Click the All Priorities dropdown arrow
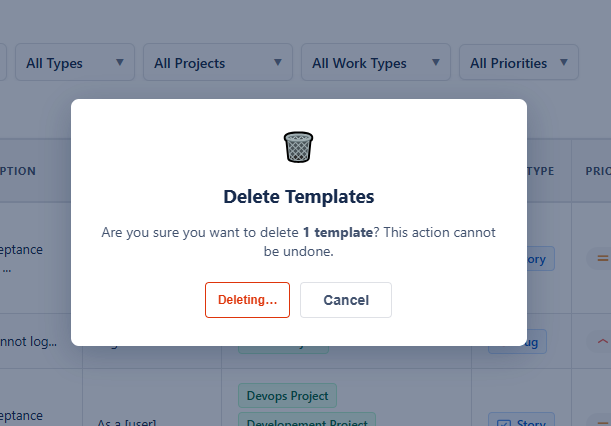 coord(564,62)
